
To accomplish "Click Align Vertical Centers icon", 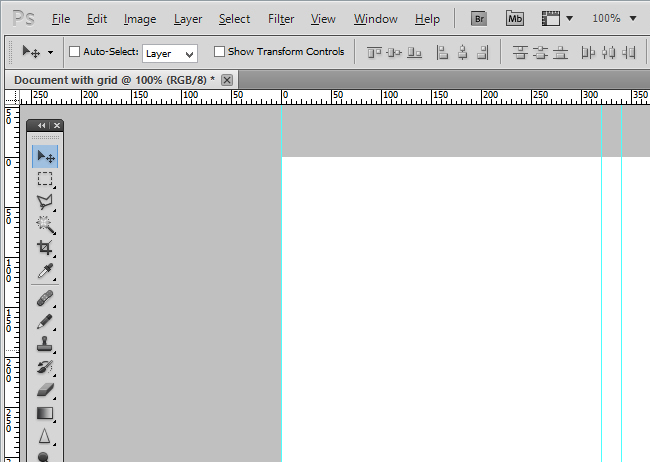I will (x=394, y=53).
